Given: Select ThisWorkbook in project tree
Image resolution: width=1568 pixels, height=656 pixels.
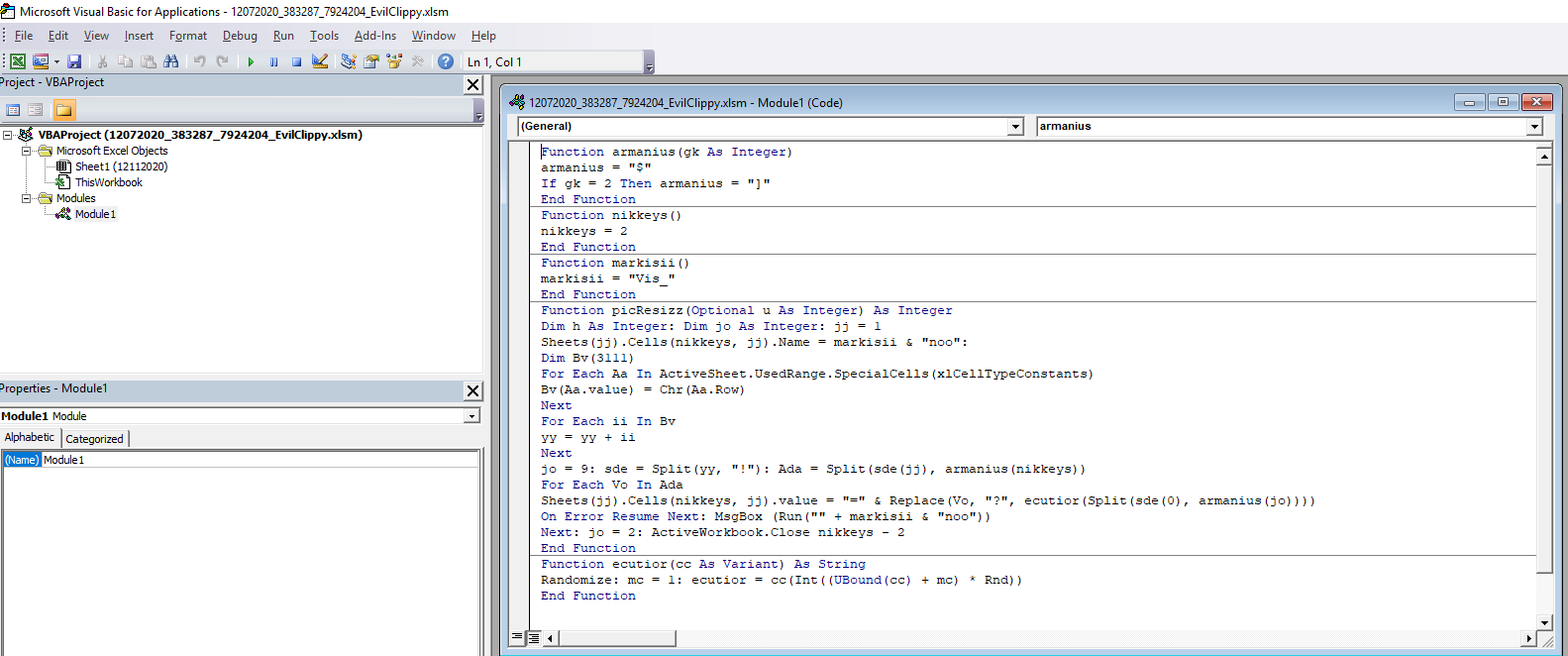Looking at the screenshot, I should click(108, 182).
